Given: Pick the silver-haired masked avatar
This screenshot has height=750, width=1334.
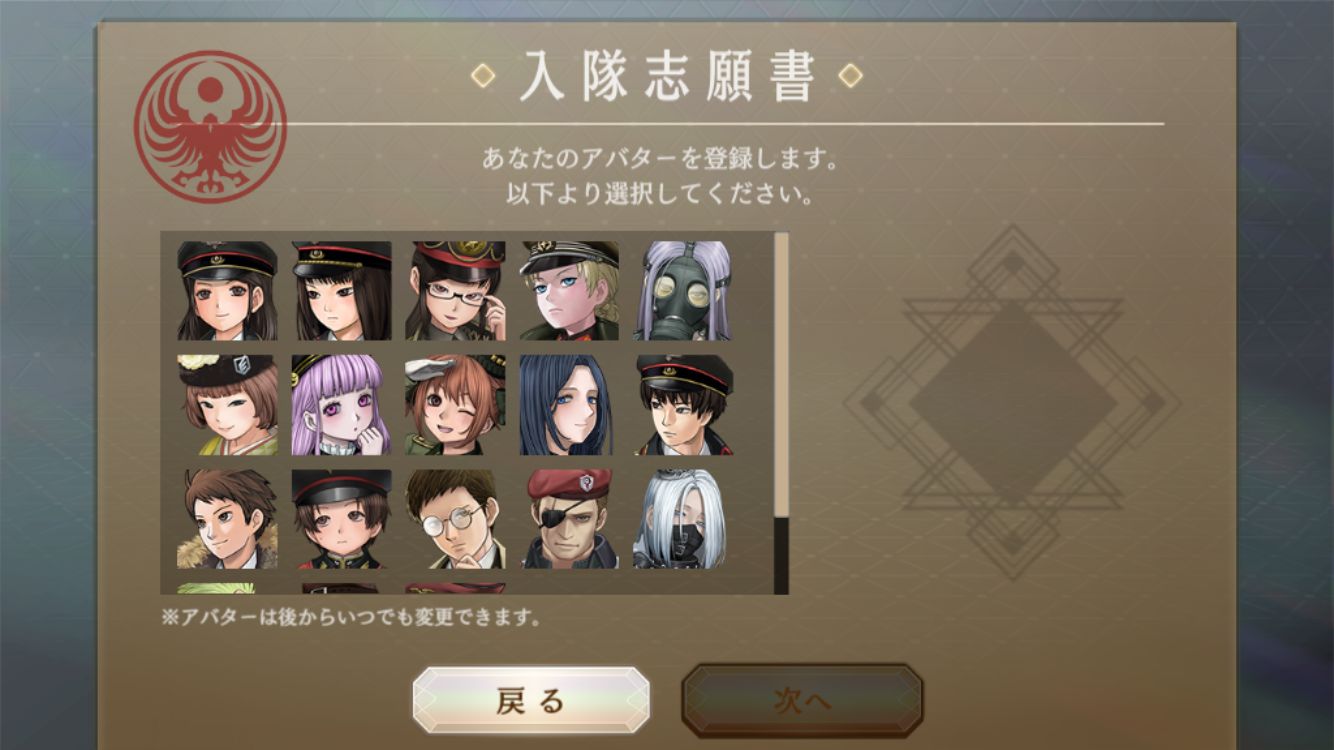Looking at the screenshot, I should pos(683,519).
